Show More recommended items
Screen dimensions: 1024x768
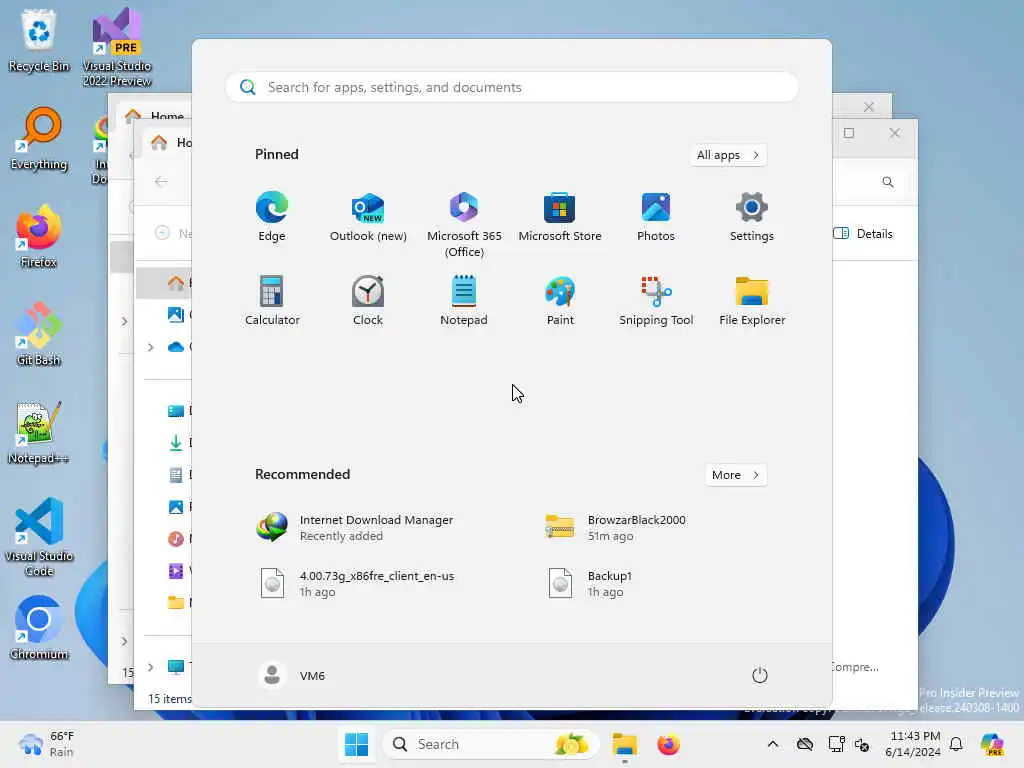point(735,475)
